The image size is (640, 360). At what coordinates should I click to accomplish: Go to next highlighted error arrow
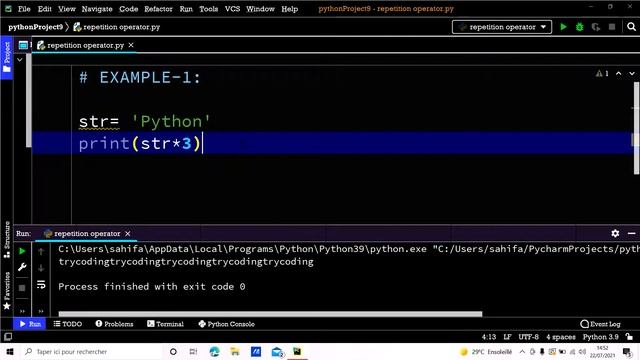click(x=632, y=73)
